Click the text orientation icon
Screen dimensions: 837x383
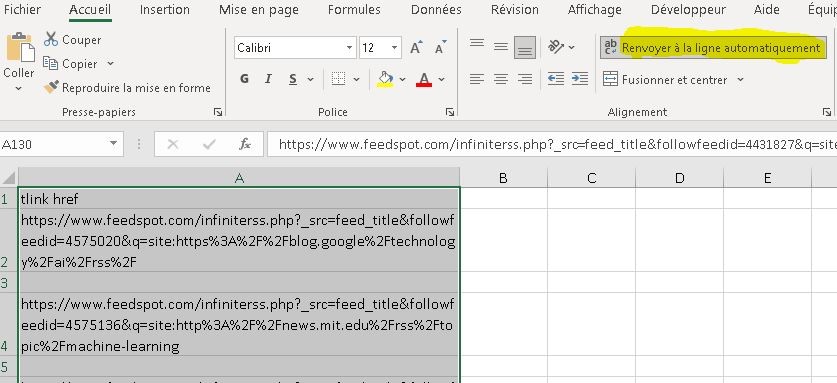556,47
